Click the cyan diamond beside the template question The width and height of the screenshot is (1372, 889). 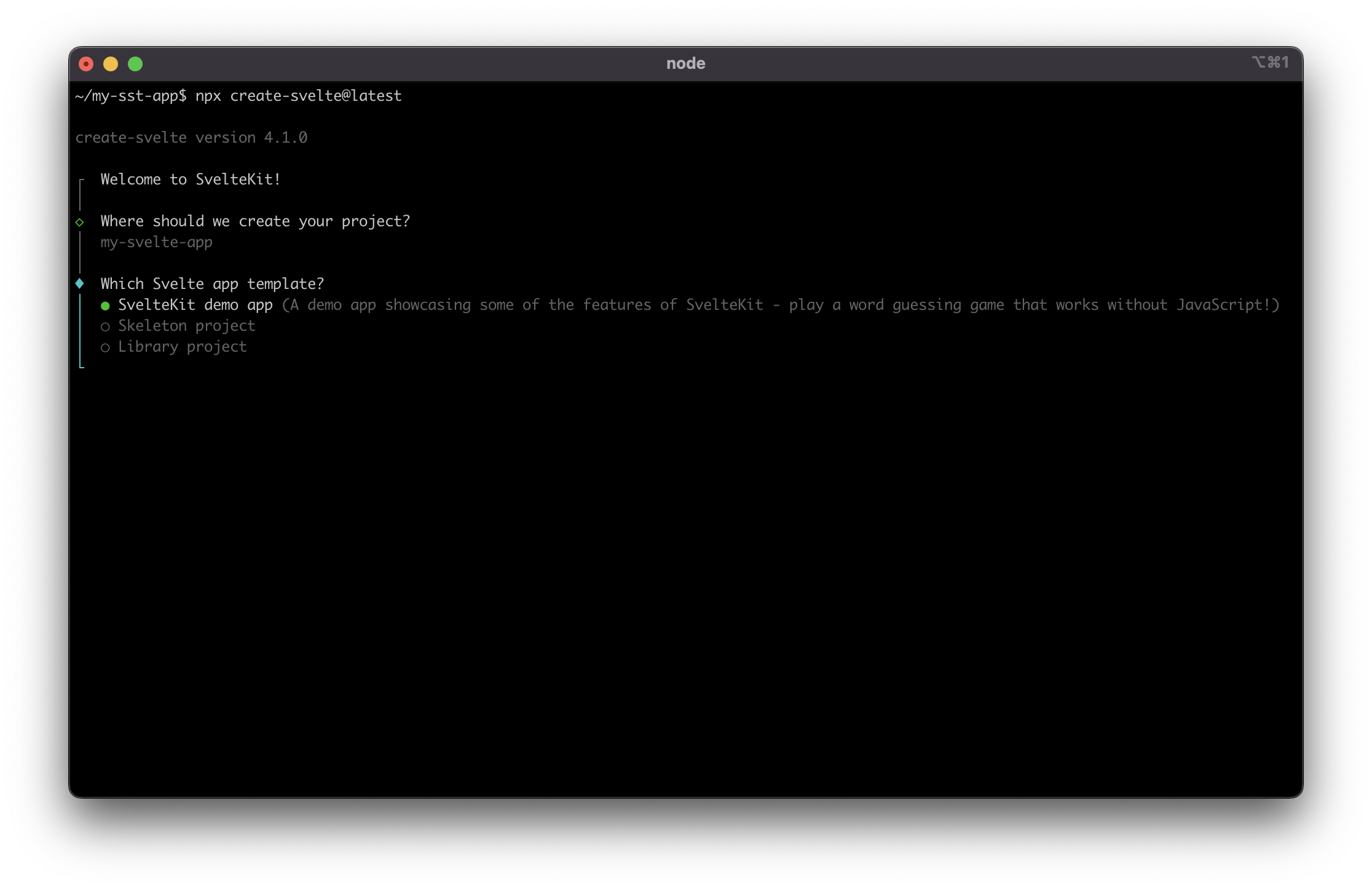[80, 283]
